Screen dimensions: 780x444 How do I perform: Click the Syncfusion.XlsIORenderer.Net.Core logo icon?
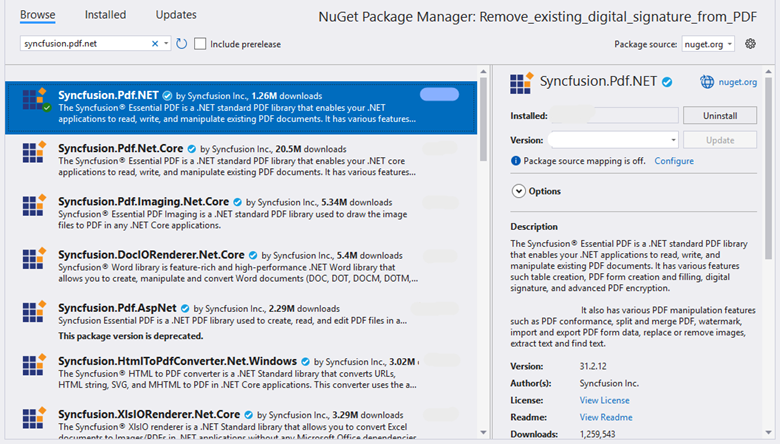pyautogui.click(x=35, y=418)
